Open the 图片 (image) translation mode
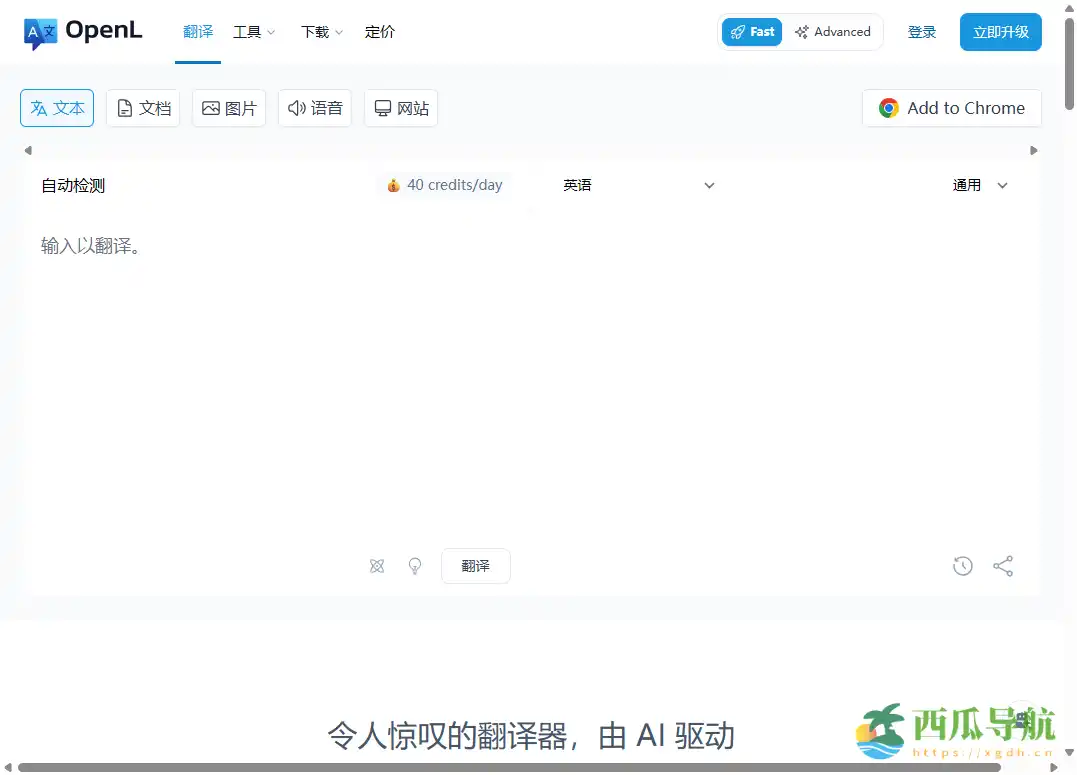This screenshot has width=1077, height=775. 229,107
